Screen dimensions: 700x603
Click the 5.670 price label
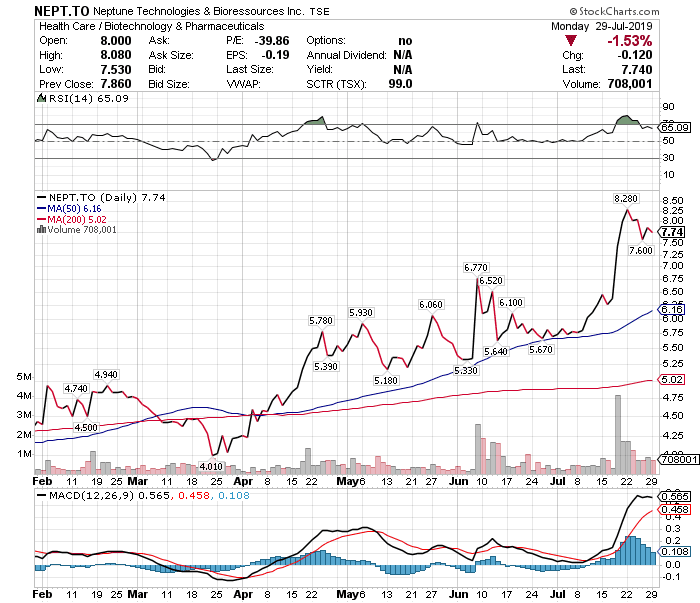[541, 349]
